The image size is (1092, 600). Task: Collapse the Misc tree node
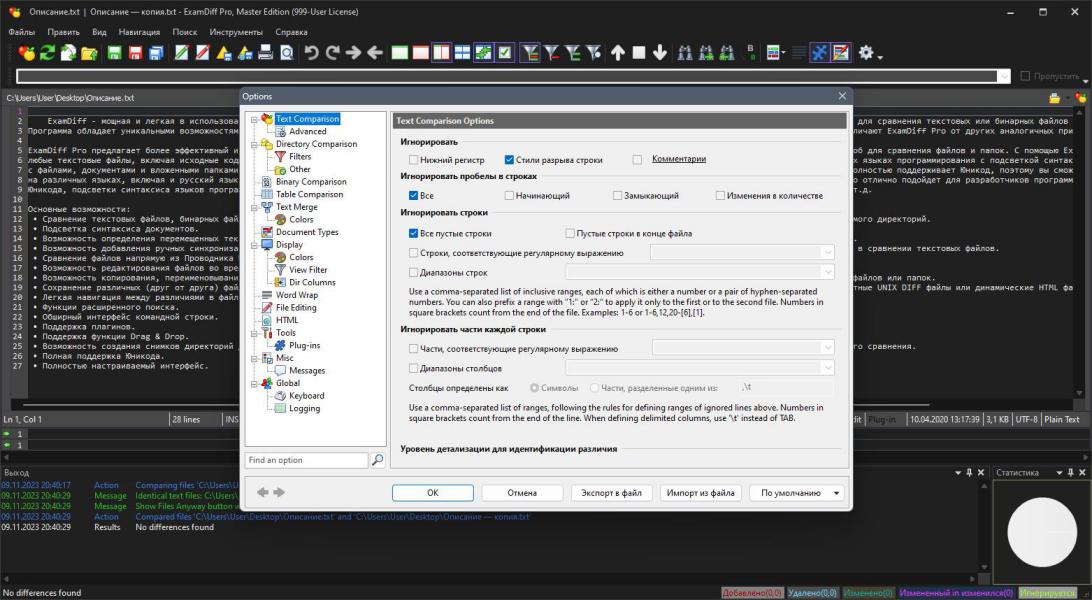click(x=255, y=358)
